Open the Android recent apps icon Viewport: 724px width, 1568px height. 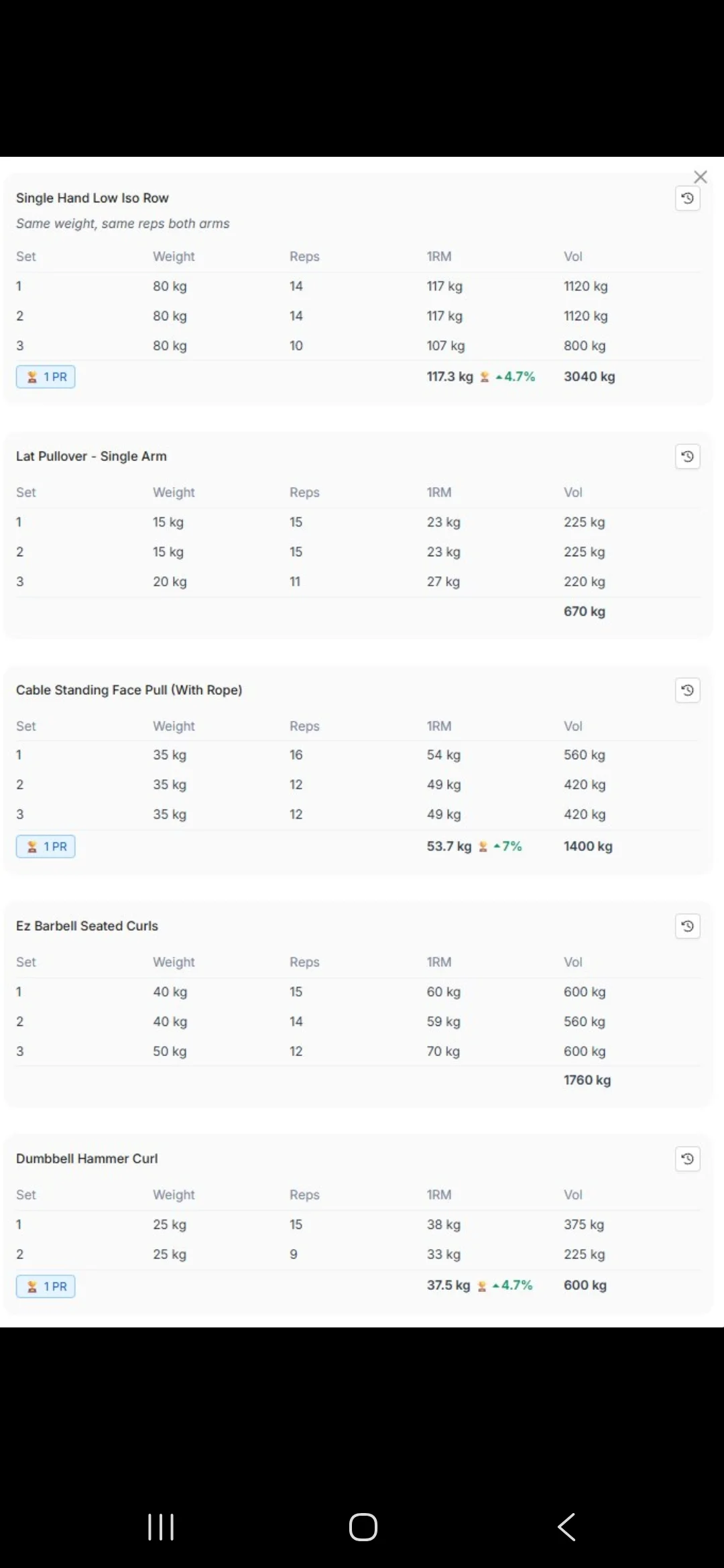coord(161,1527)
